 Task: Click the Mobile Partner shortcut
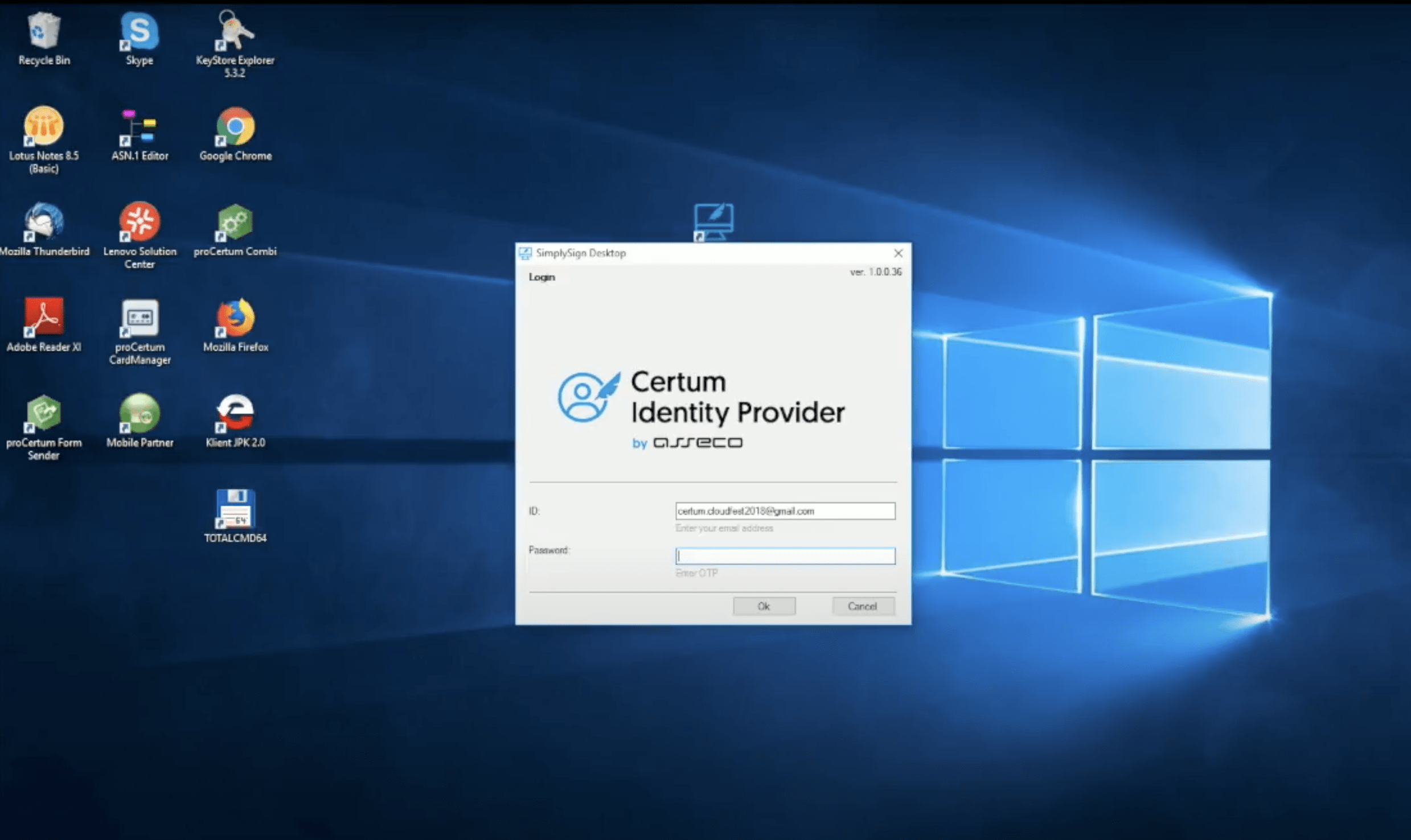140,421
